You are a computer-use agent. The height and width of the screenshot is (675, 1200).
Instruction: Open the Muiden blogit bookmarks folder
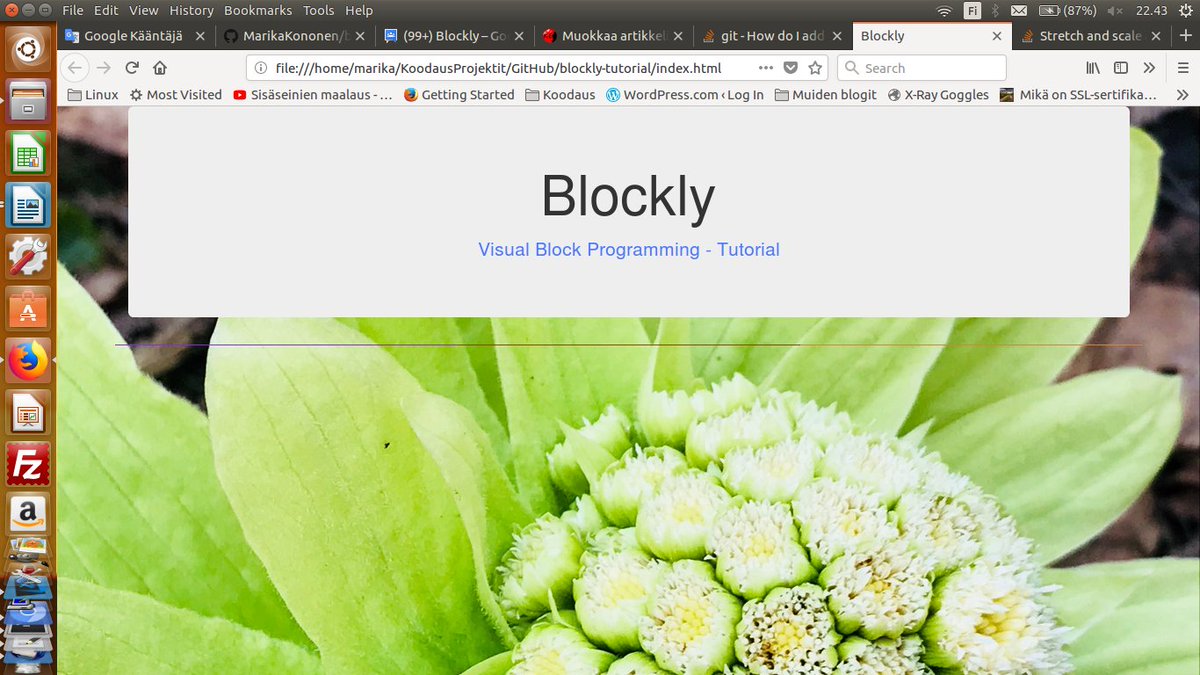tap(824, 95)
